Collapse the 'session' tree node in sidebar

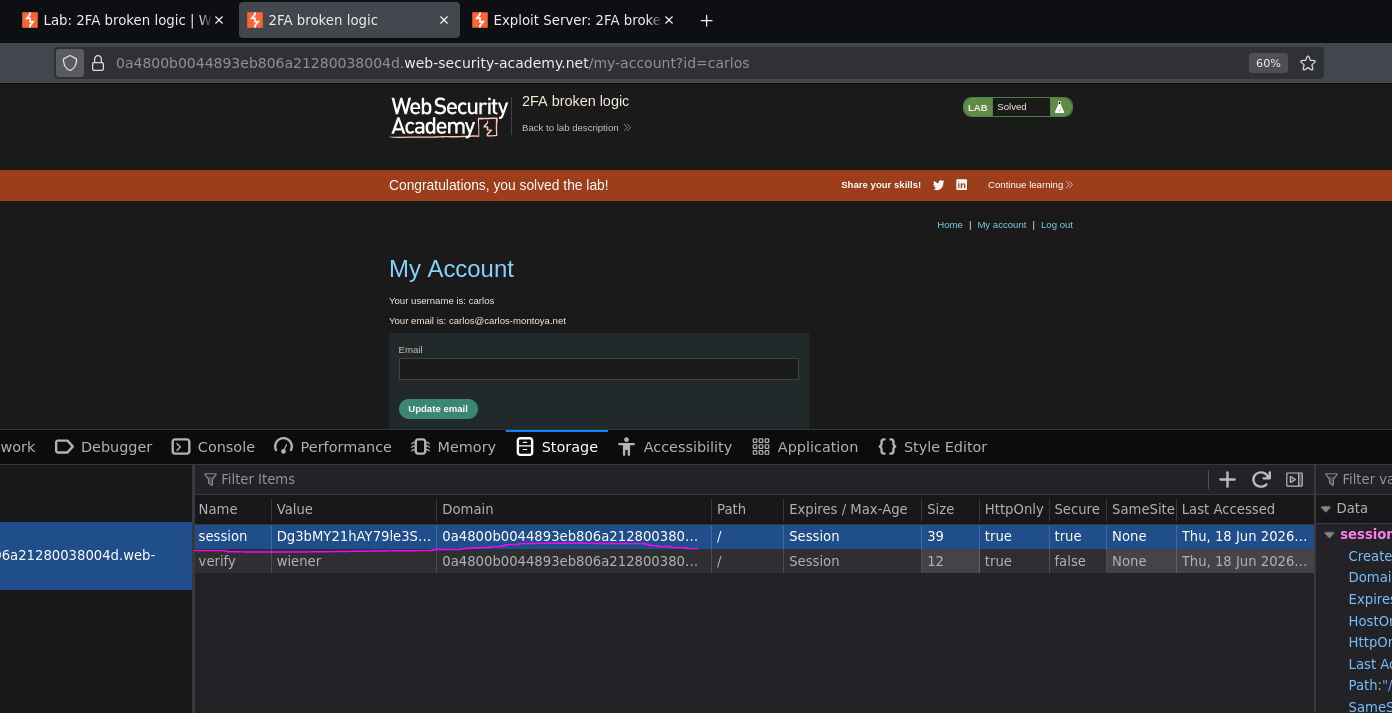click(x=1329, y=534)
